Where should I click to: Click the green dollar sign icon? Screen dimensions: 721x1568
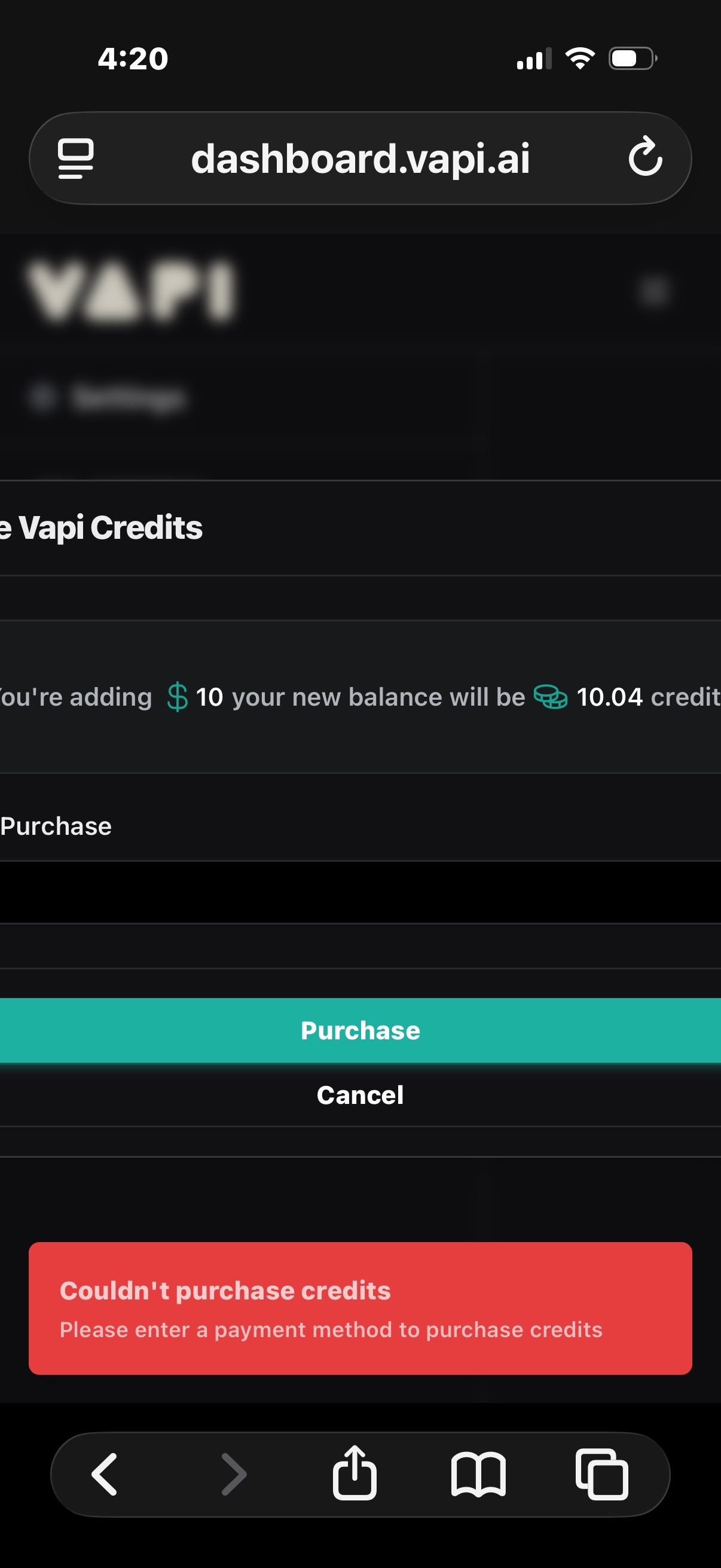tap(177, 697)
